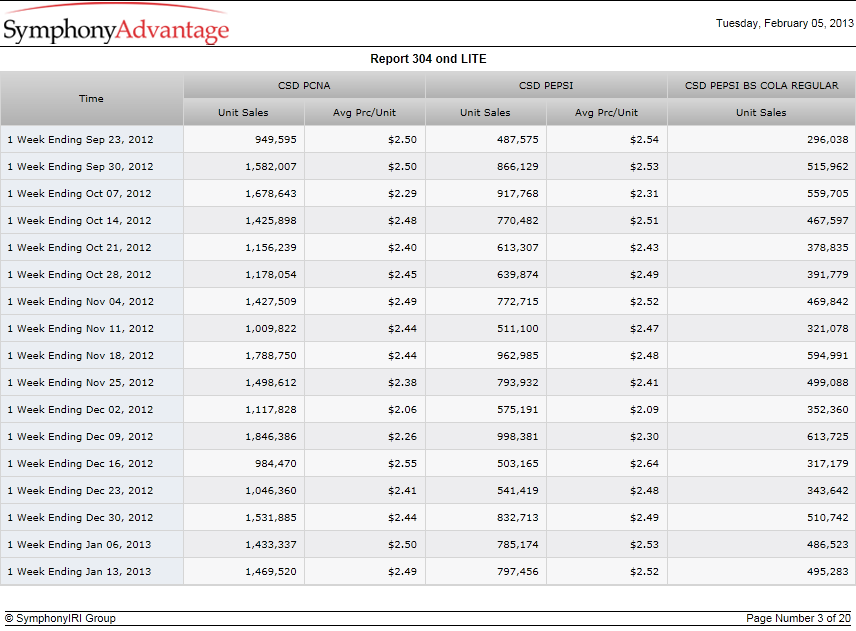Click BS COLA unit sales value 495,283
856x631 pixels.
[x=828, y=572]
